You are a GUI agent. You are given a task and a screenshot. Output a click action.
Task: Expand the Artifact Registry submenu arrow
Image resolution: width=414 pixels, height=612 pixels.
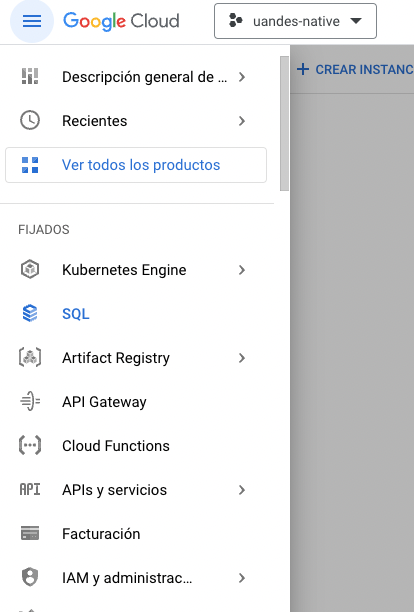point(242,358)
